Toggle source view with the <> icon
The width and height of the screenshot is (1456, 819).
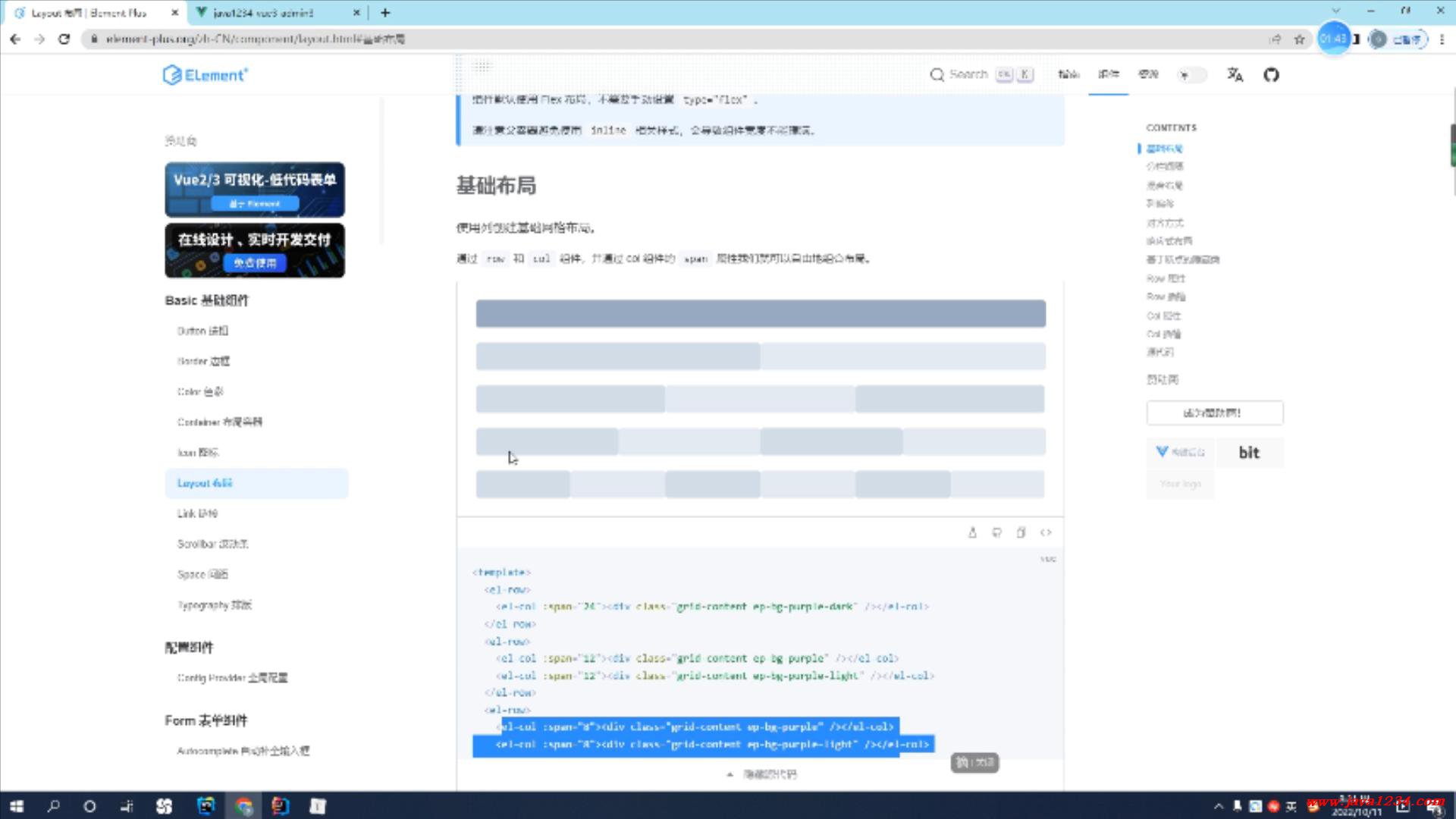[x=1046, y=532]
